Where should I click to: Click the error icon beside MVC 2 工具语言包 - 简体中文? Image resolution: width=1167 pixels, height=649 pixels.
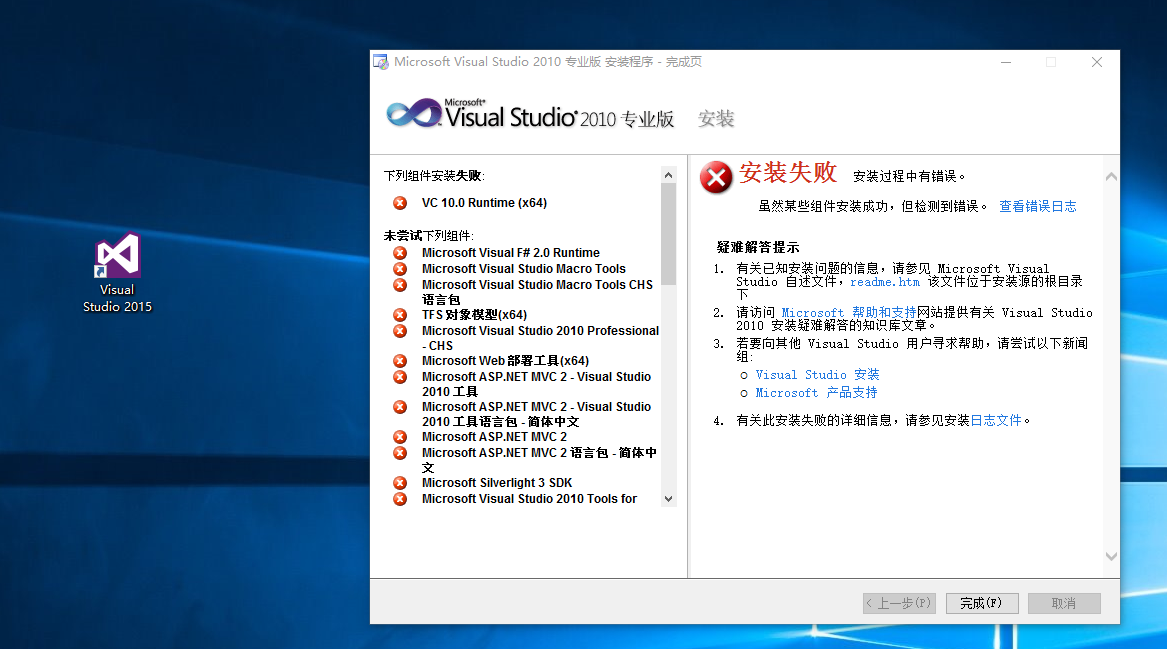[400, 407]
